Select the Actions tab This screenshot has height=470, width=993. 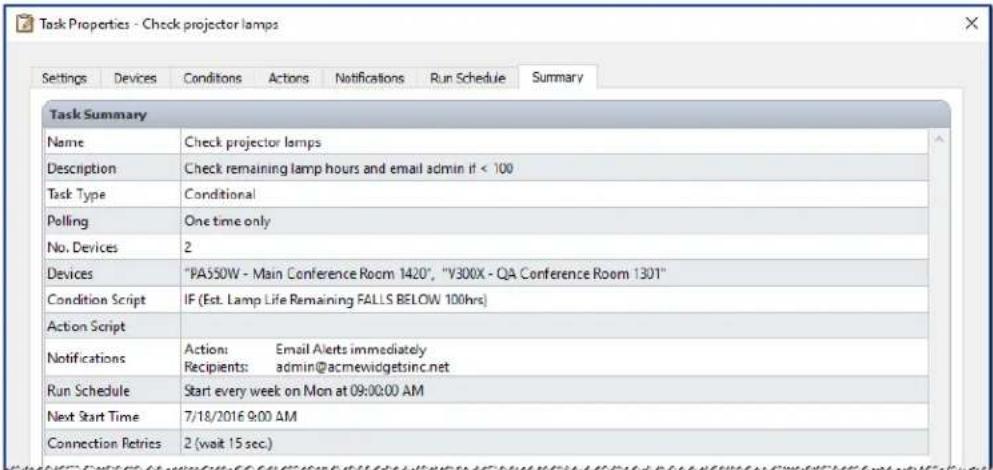tap(287, 78)
